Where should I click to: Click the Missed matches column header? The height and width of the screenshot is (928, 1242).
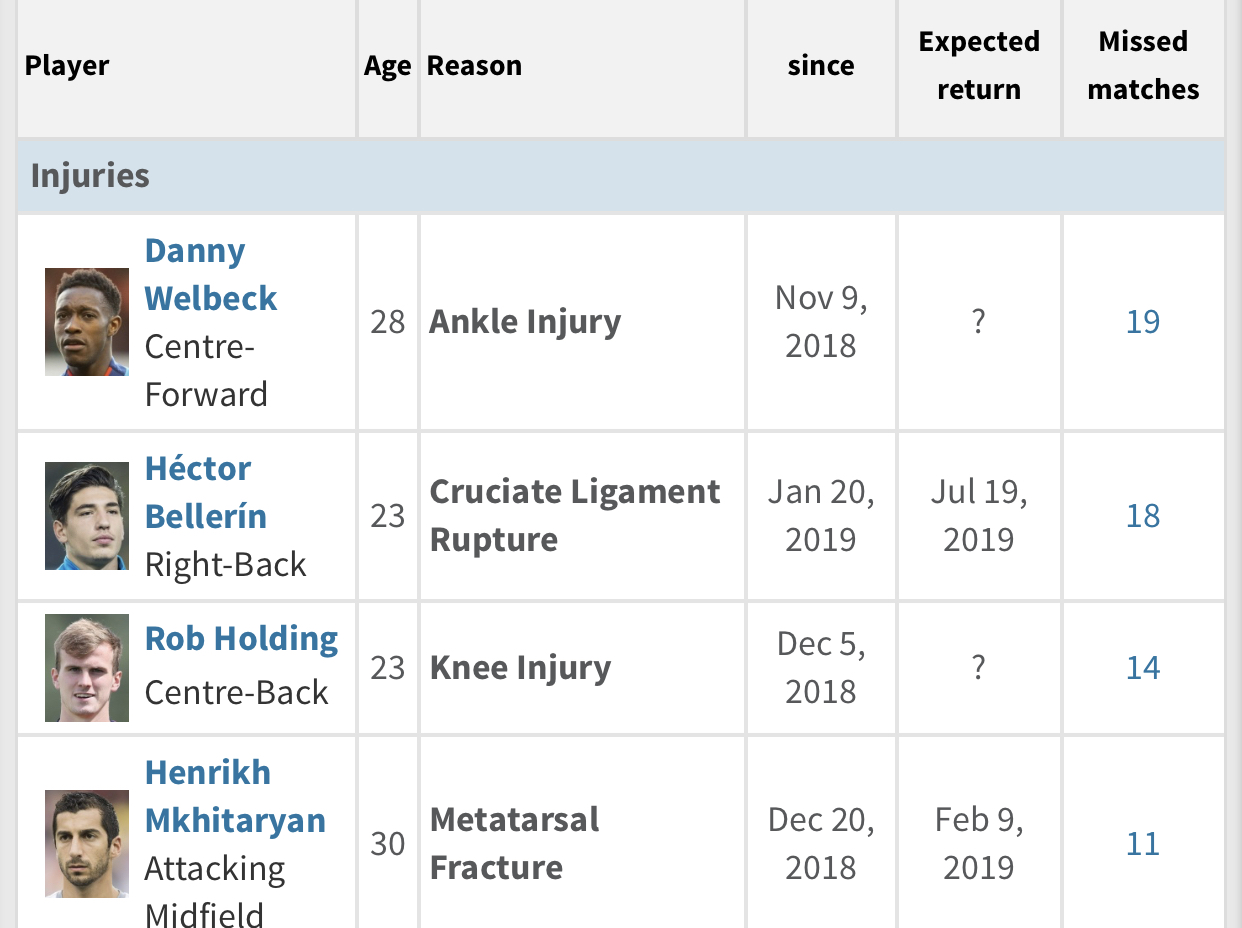1143,66
